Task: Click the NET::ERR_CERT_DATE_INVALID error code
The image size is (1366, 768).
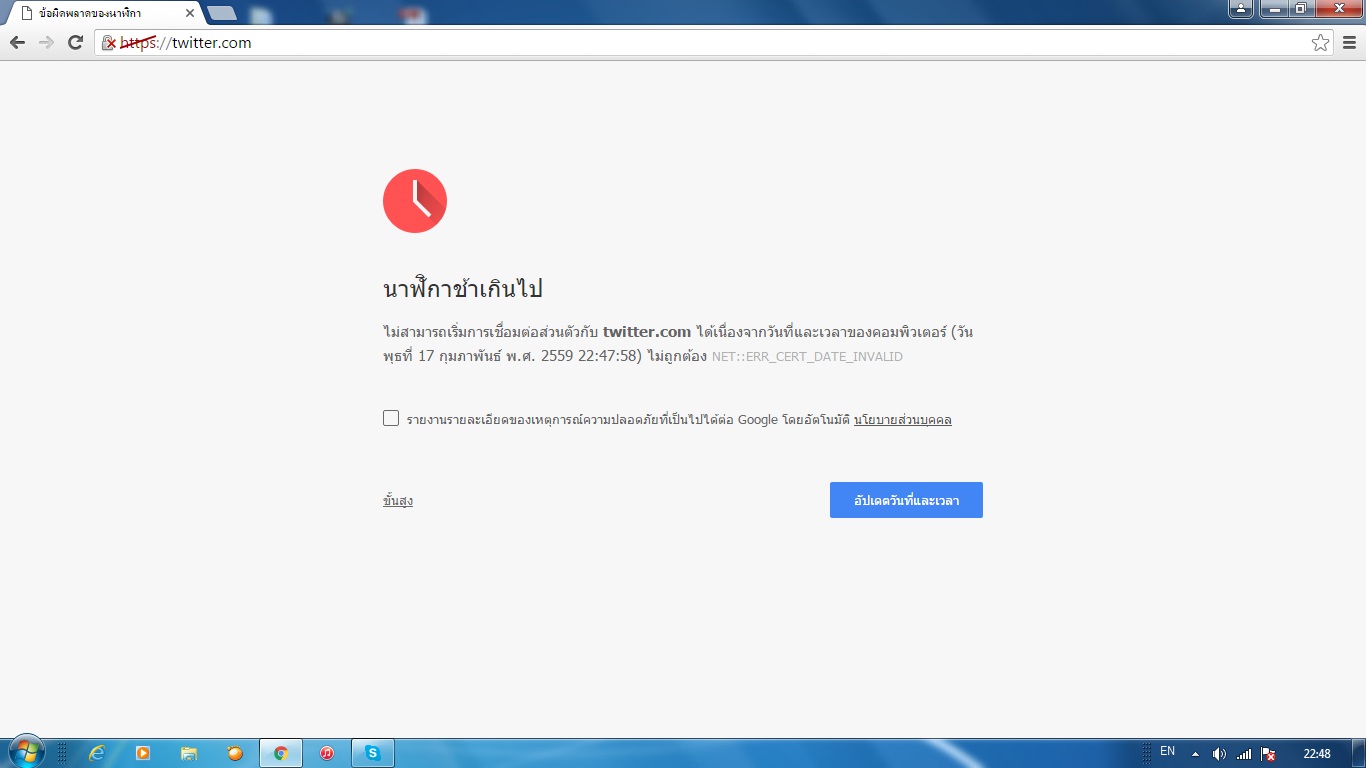Action: [x=807, y=357]
